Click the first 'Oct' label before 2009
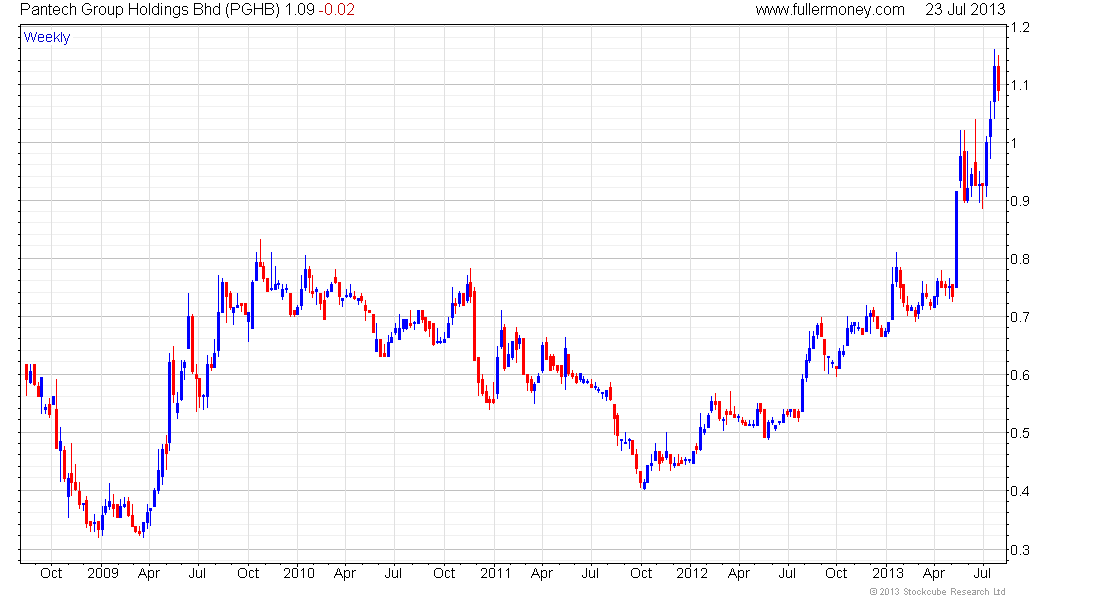The height and width of the screenshot is (600, 1100). click(x=51, y=573)
